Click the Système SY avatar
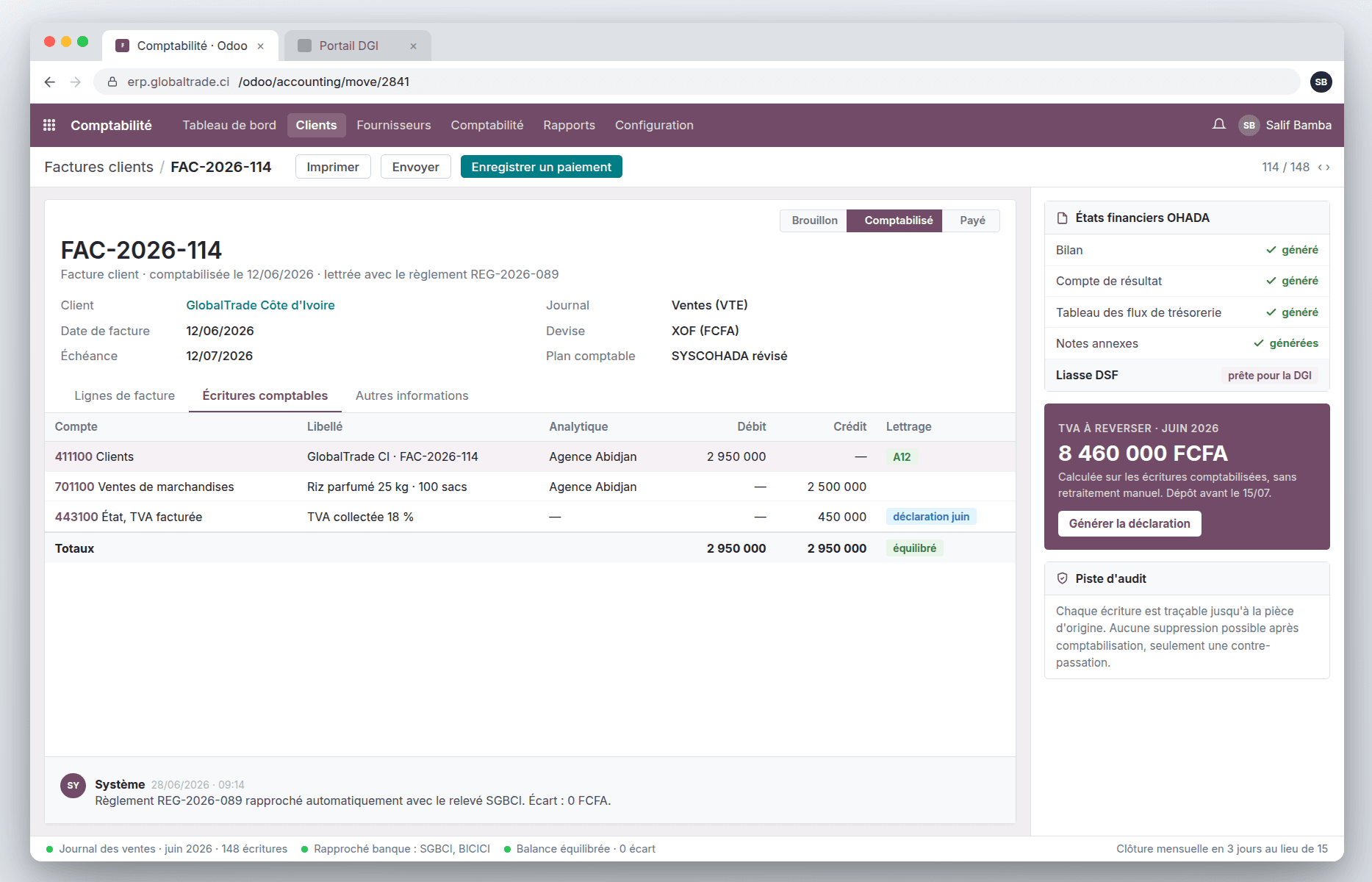Viewport: 1372px width, 882px height. click(x=73, y=785)
